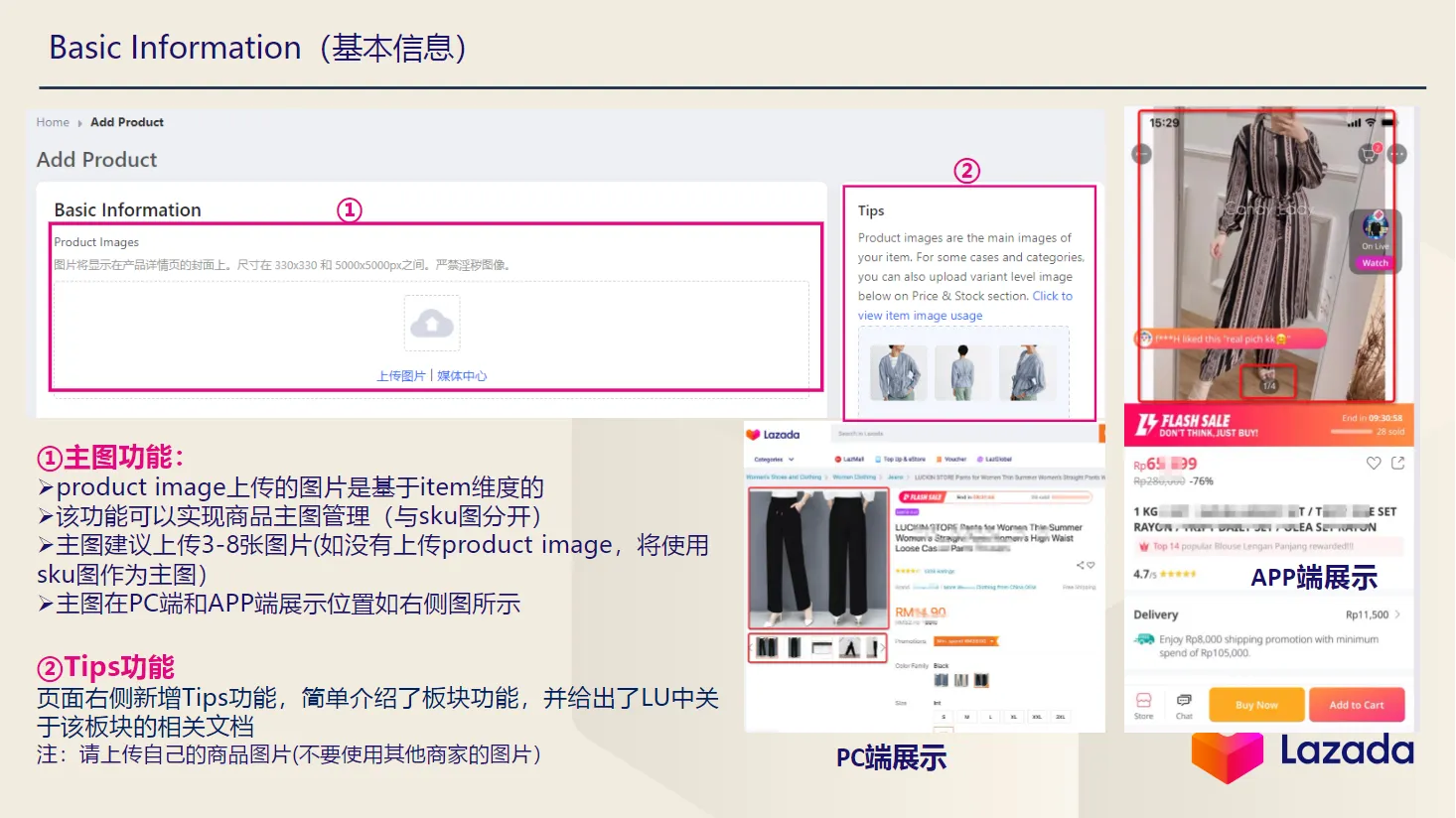The image size is (1456, 818).
Task: Toggle the heart icon on the PC product
Action: pyautogui.click(x=1091, y=565)
